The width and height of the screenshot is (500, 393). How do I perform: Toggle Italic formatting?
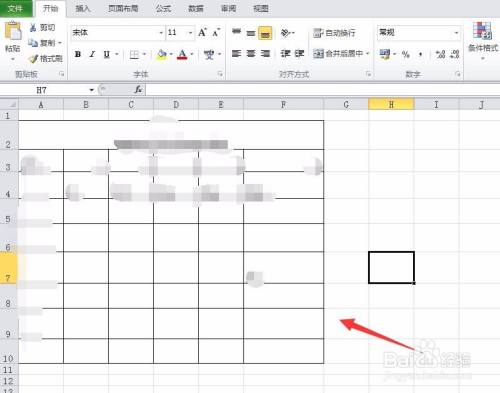click(92, 54)
